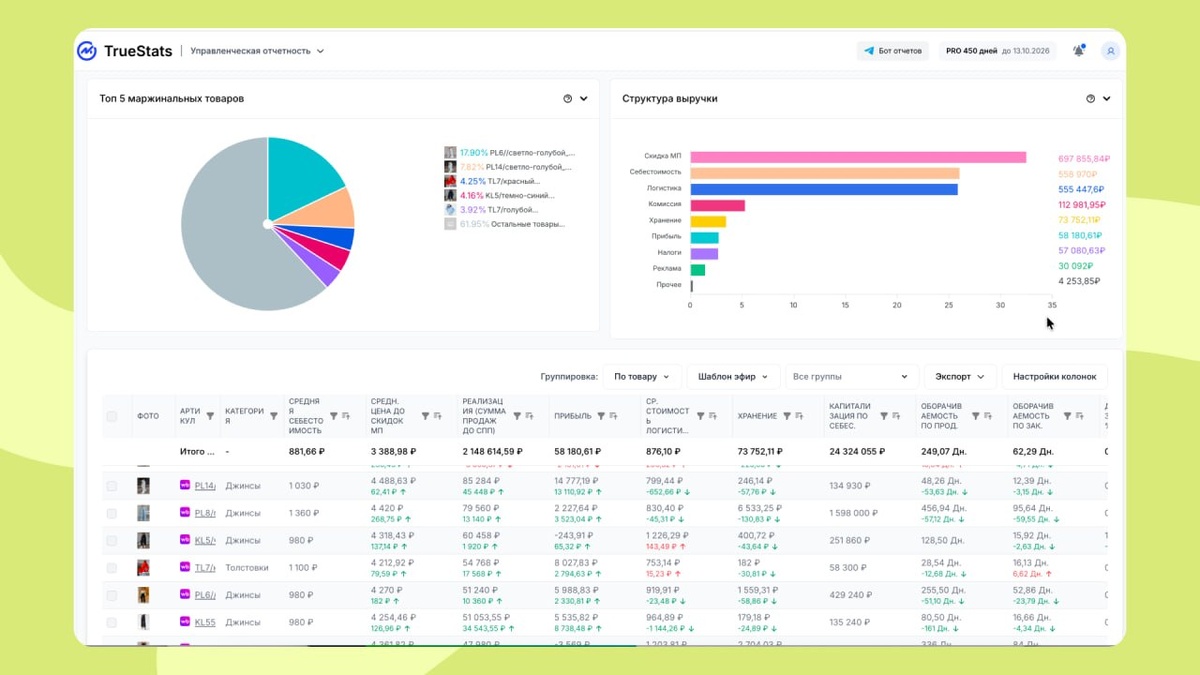Open Настройки колонок
This screenshot has height=675, width=1200.
pyautogui.click(x=1054, y=377)
